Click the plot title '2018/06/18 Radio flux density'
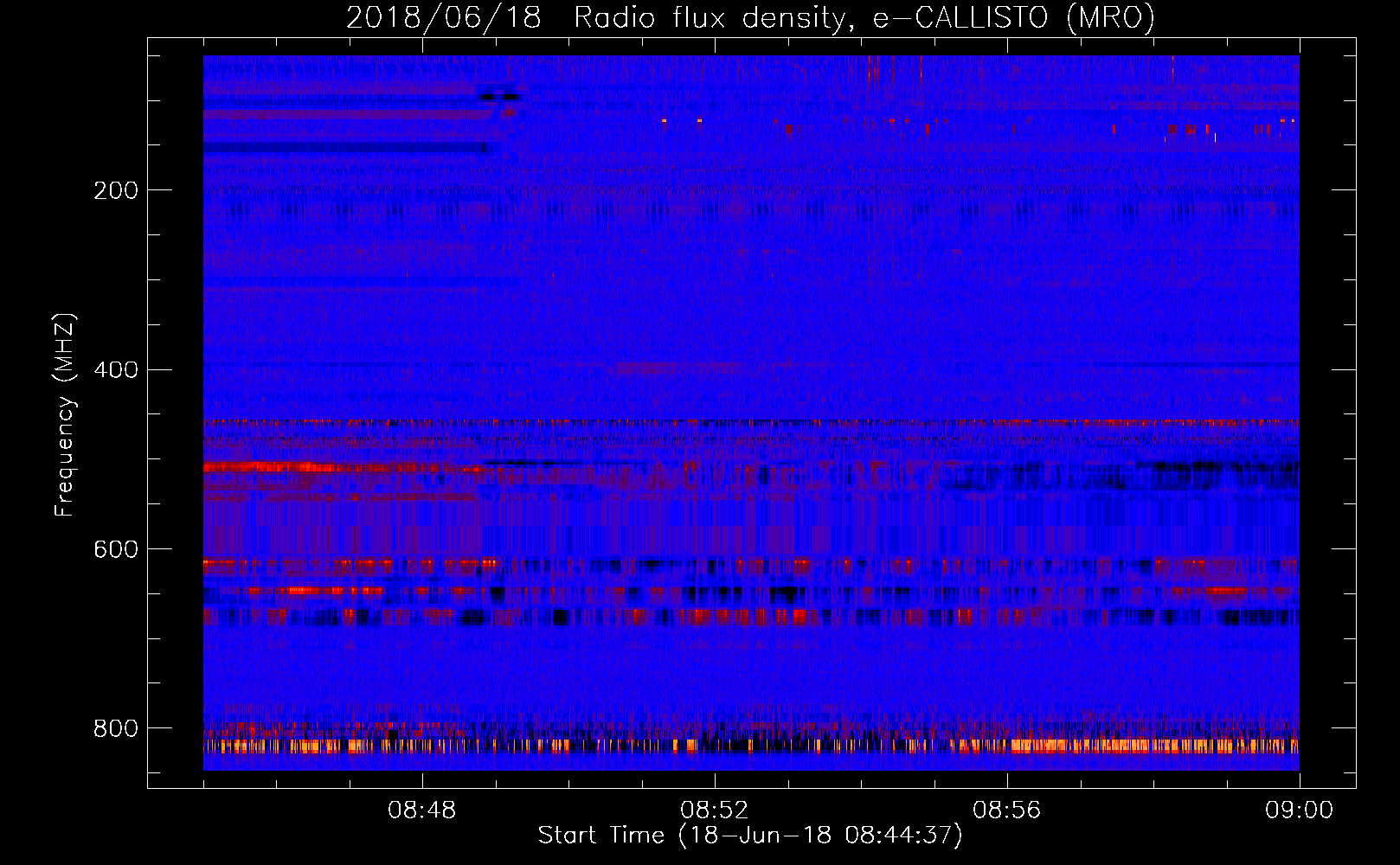The width and height of the screenshot is (1400, 865). coord(751,17)
